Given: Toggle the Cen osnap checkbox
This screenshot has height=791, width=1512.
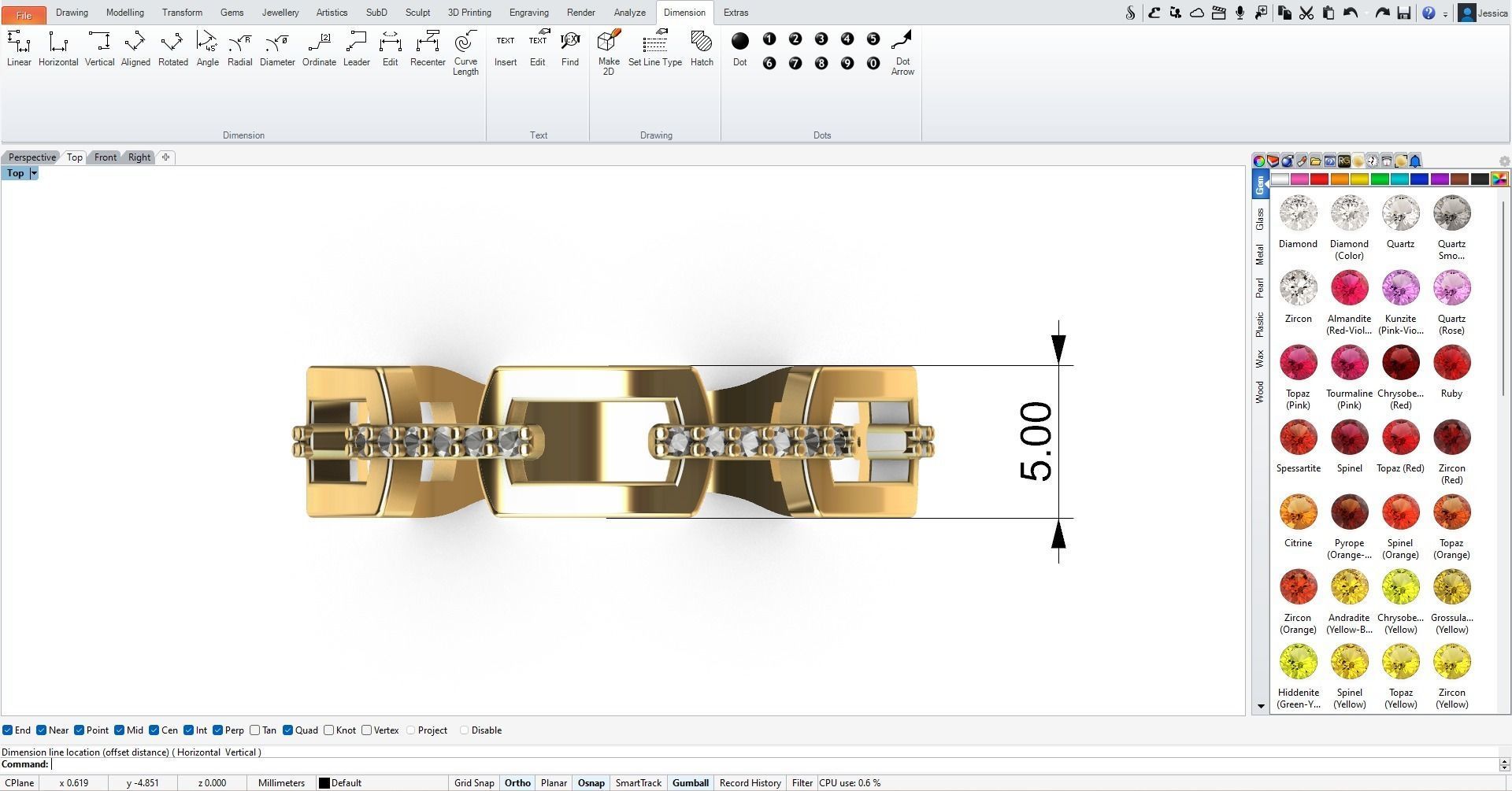Looking at the screenshot, I should pyautogui.click(x=154, y=730).
